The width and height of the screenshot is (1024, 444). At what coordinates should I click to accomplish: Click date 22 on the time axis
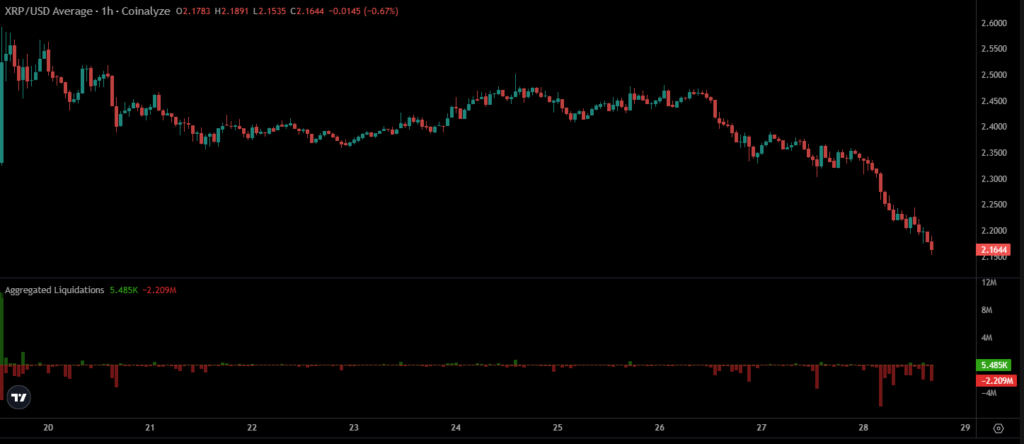252,427
